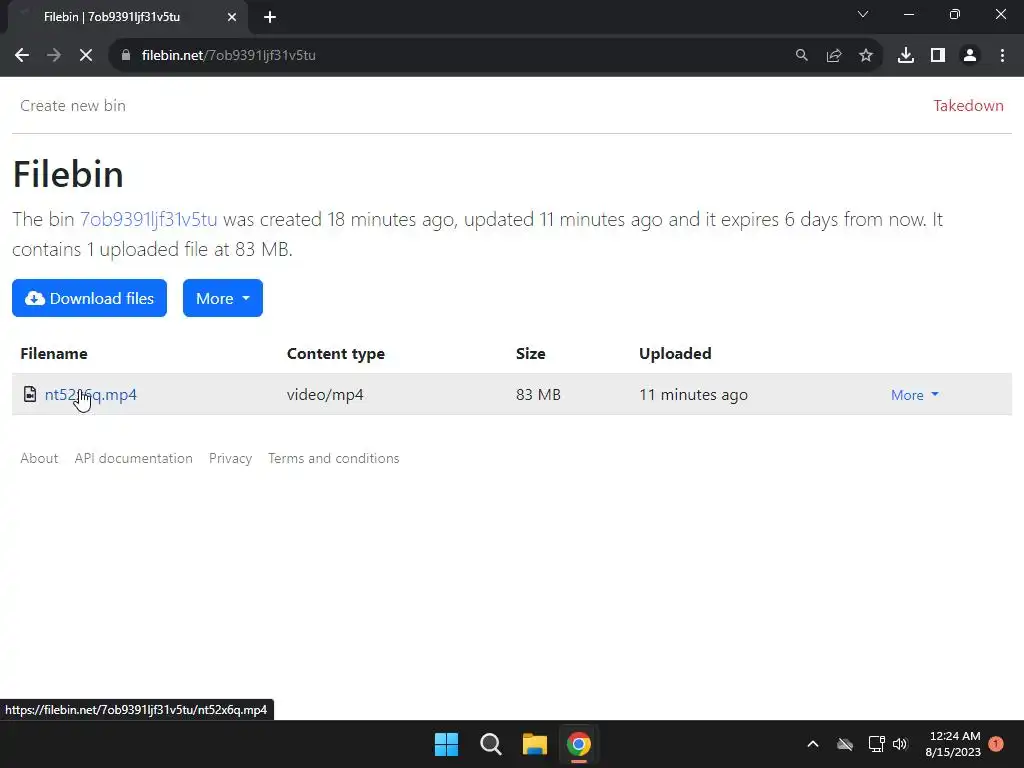The width and height of the screenshot is (1024, 768).
Task: Click the 11 minutes ago cell
Action: [694, 394]
